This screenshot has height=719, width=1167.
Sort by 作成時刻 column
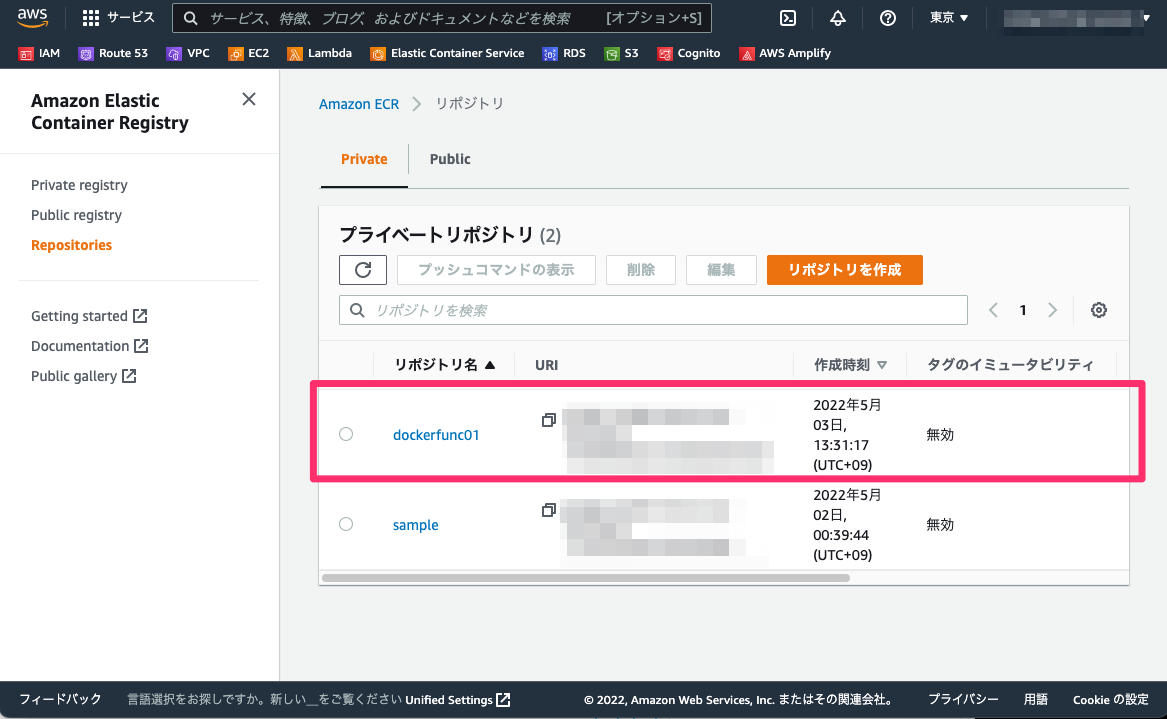(850, 365)
